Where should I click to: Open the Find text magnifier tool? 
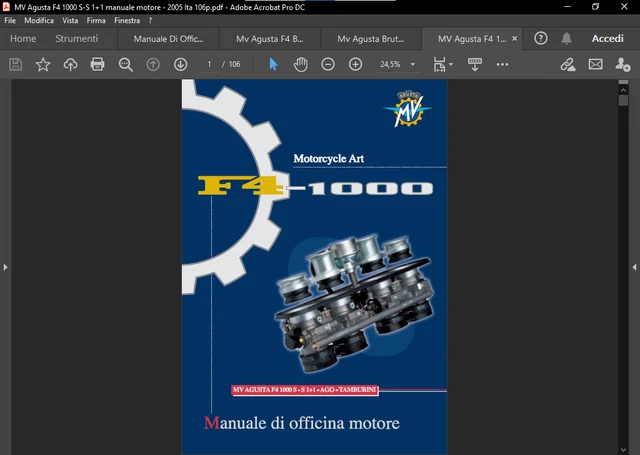point(125,64)
